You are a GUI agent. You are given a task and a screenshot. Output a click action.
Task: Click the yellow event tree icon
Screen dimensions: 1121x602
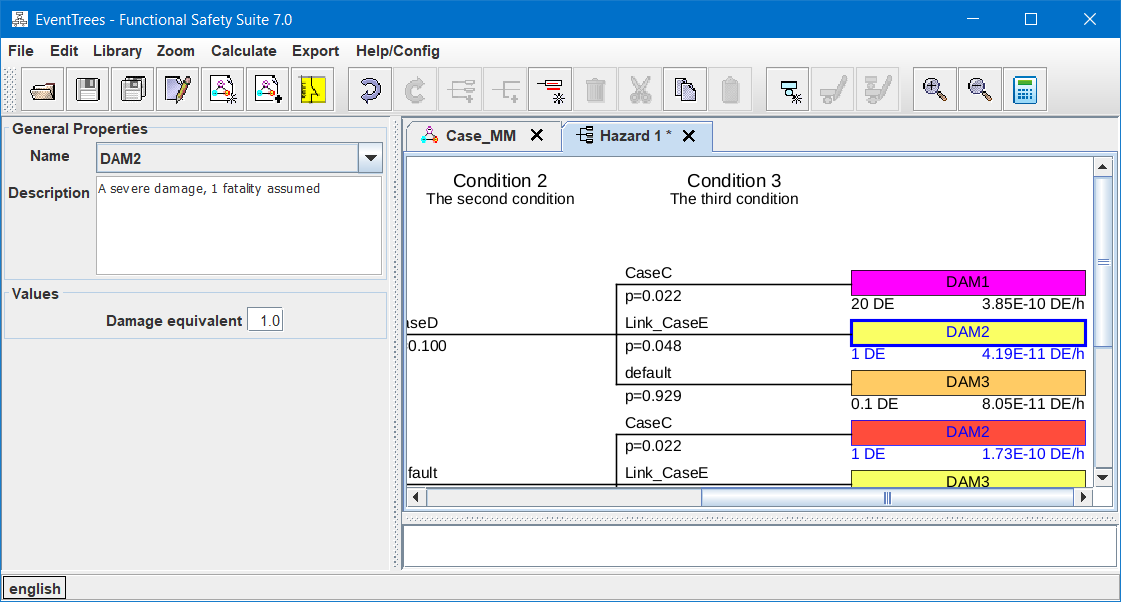[x=313, y=90]
